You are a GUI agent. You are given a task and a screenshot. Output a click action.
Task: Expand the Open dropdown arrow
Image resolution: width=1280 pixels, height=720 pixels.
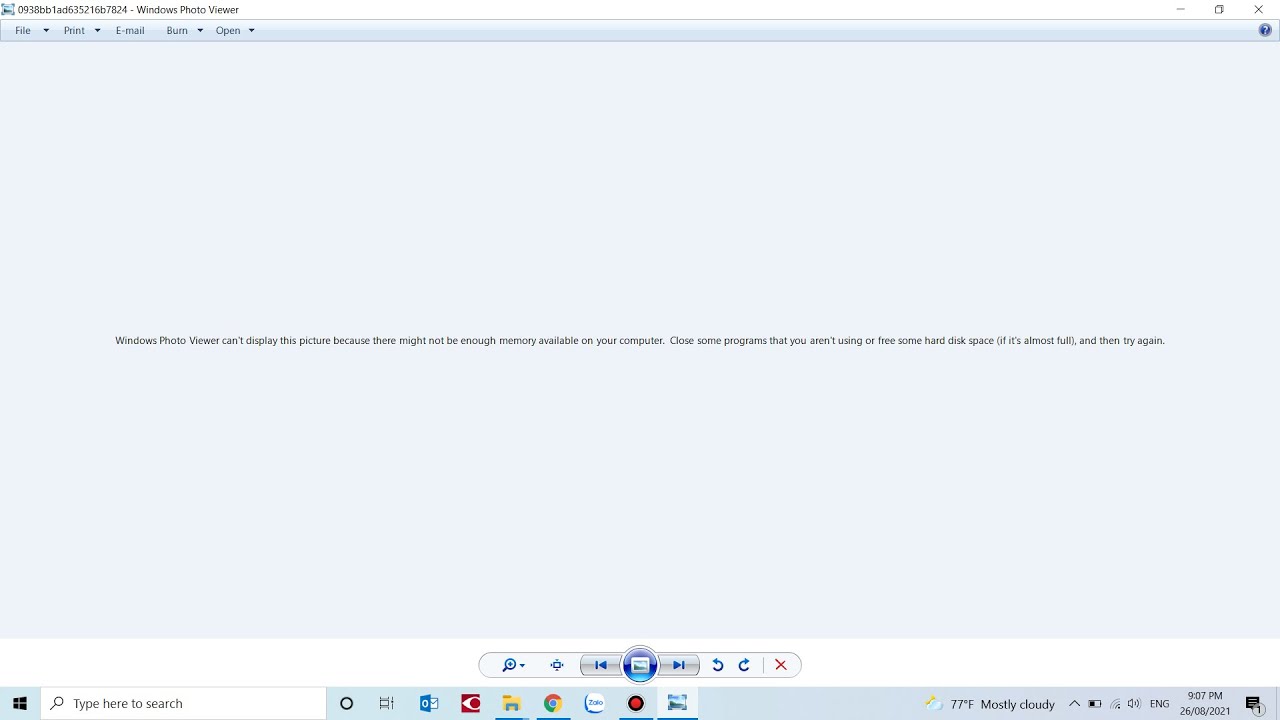tap(251, 30)
